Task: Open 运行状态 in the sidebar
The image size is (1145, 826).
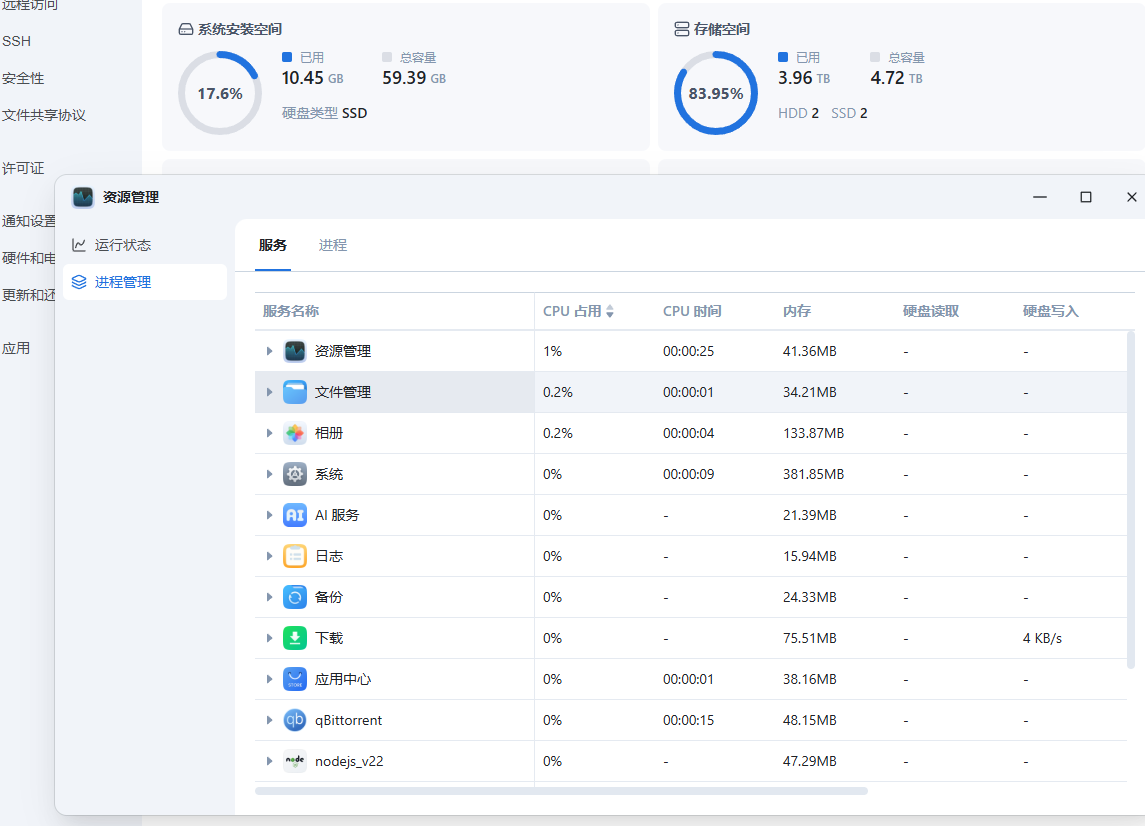Action: tap(122, 245)
